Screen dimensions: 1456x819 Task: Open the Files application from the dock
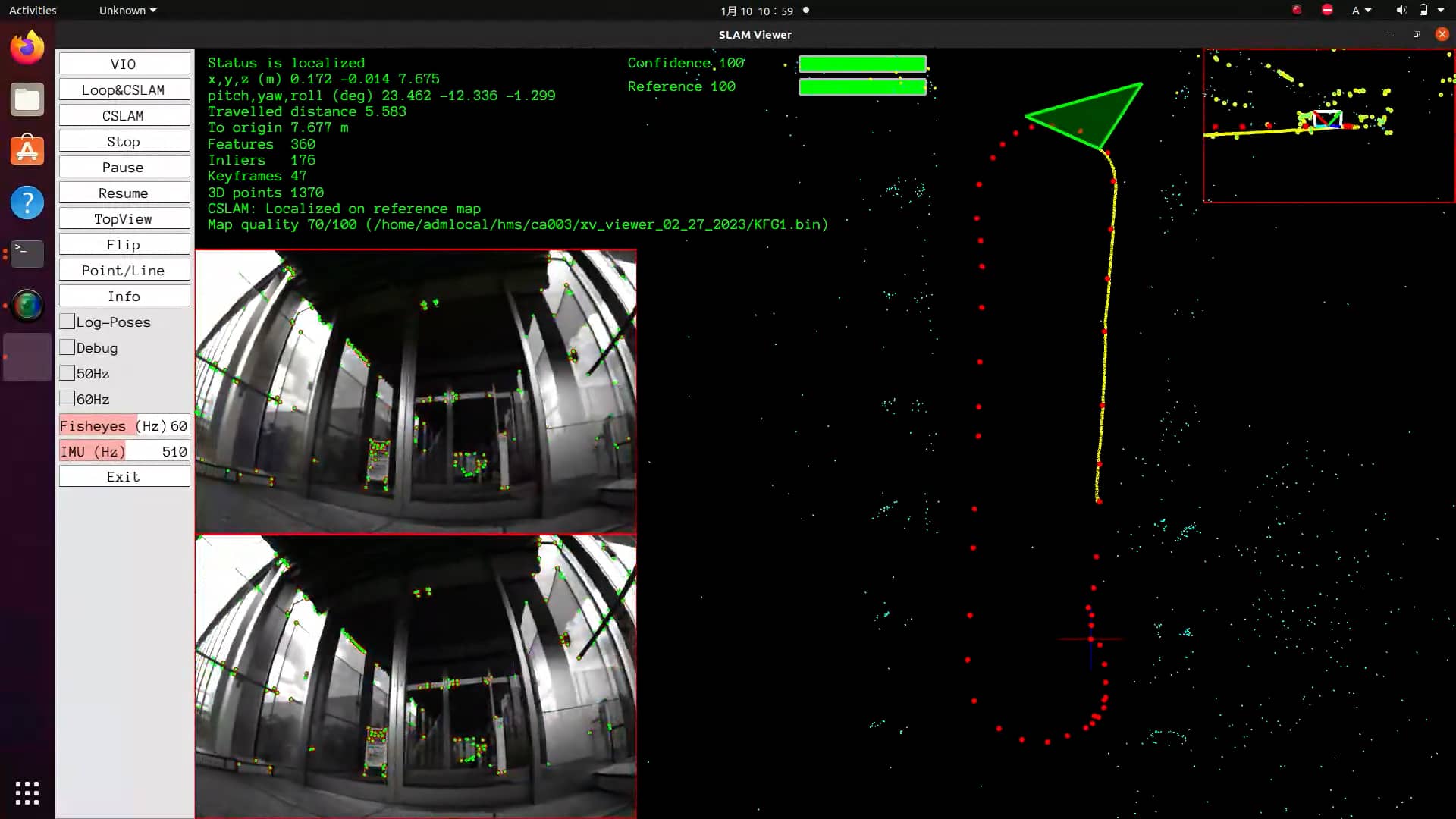27,99
